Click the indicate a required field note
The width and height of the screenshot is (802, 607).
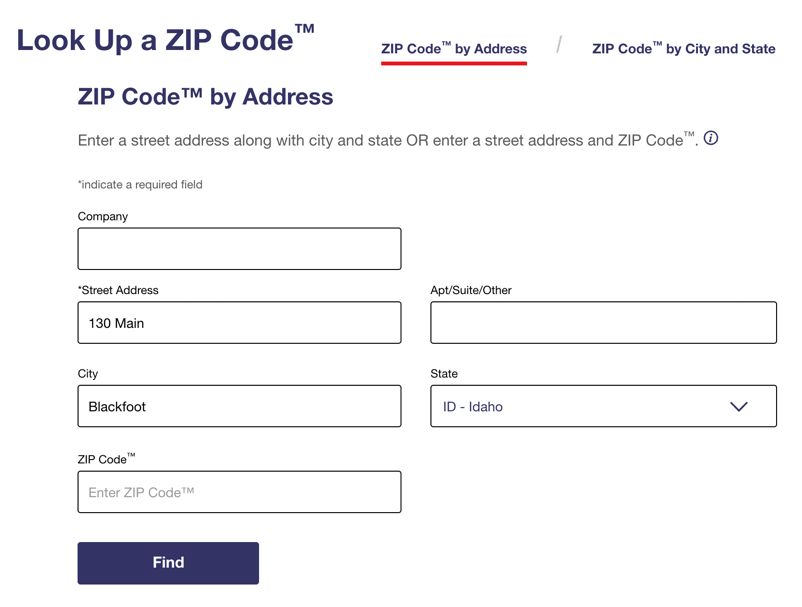tap(140, 185)
